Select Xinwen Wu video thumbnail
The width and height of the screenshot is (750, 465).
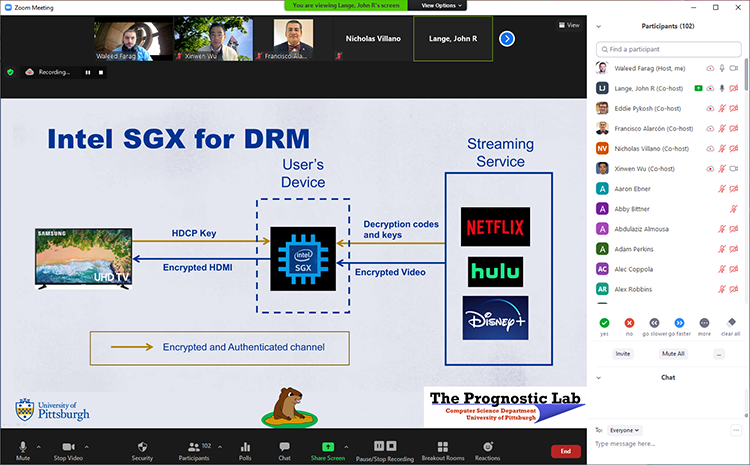click(x=213, y=39)
